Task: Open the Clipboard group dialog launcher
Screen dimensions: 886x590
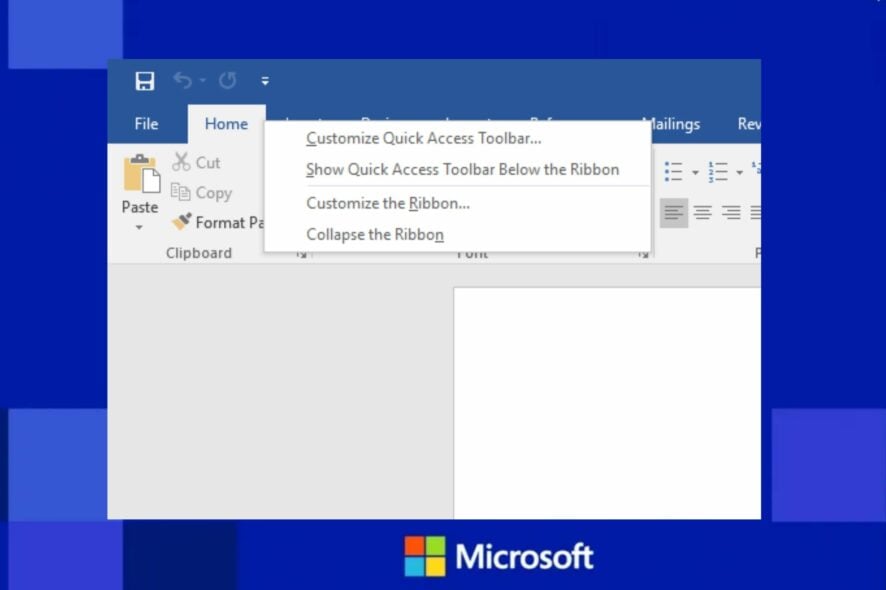Action: [x=302, y=254]
